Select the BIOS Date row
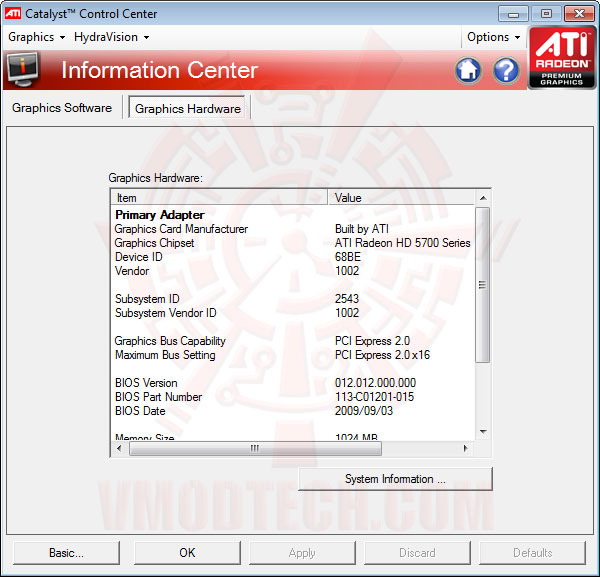Viewport: 600px width, 577px height. point(293,411)
